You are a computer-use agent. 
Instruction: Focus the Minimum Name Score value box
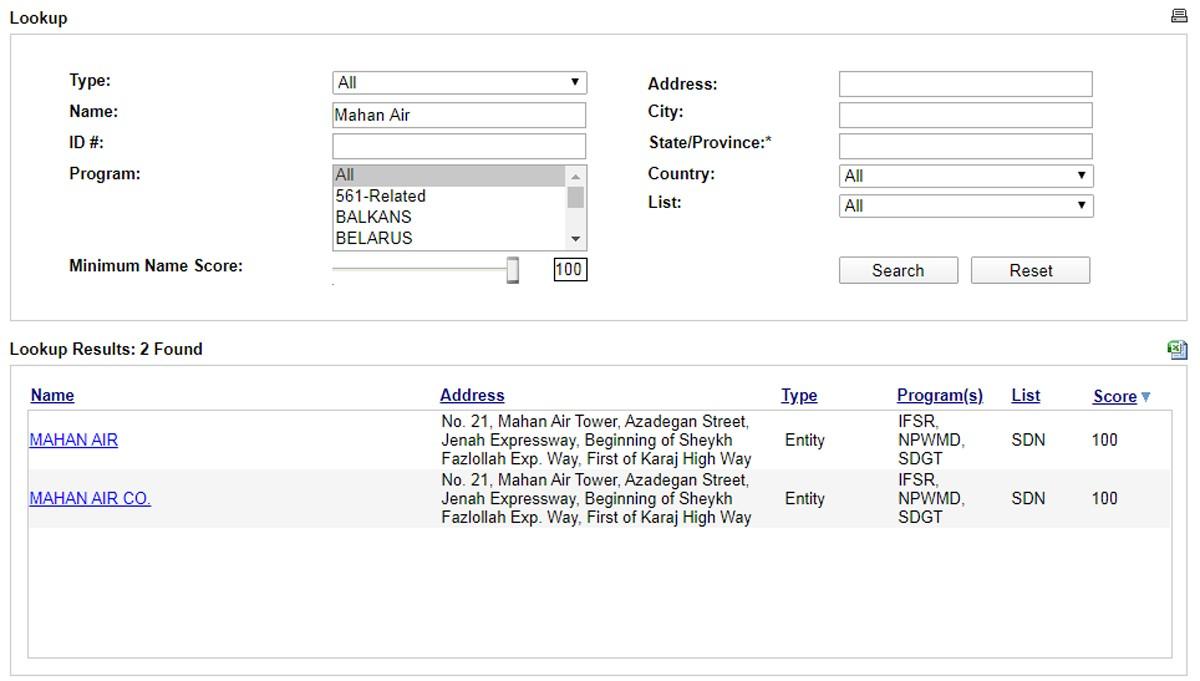(x=569, y=269)
